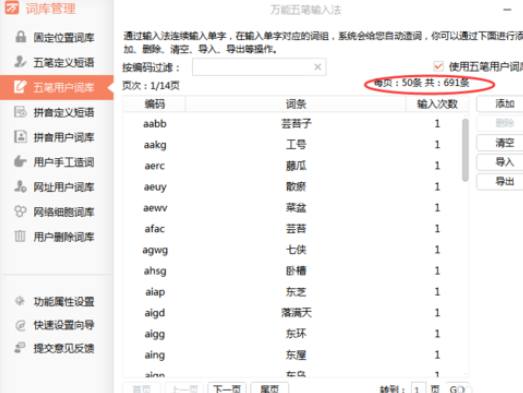This screenshot has width=523, height=393.
Task: Open 五笔定义短语 section
Action: tap(57, 62)
